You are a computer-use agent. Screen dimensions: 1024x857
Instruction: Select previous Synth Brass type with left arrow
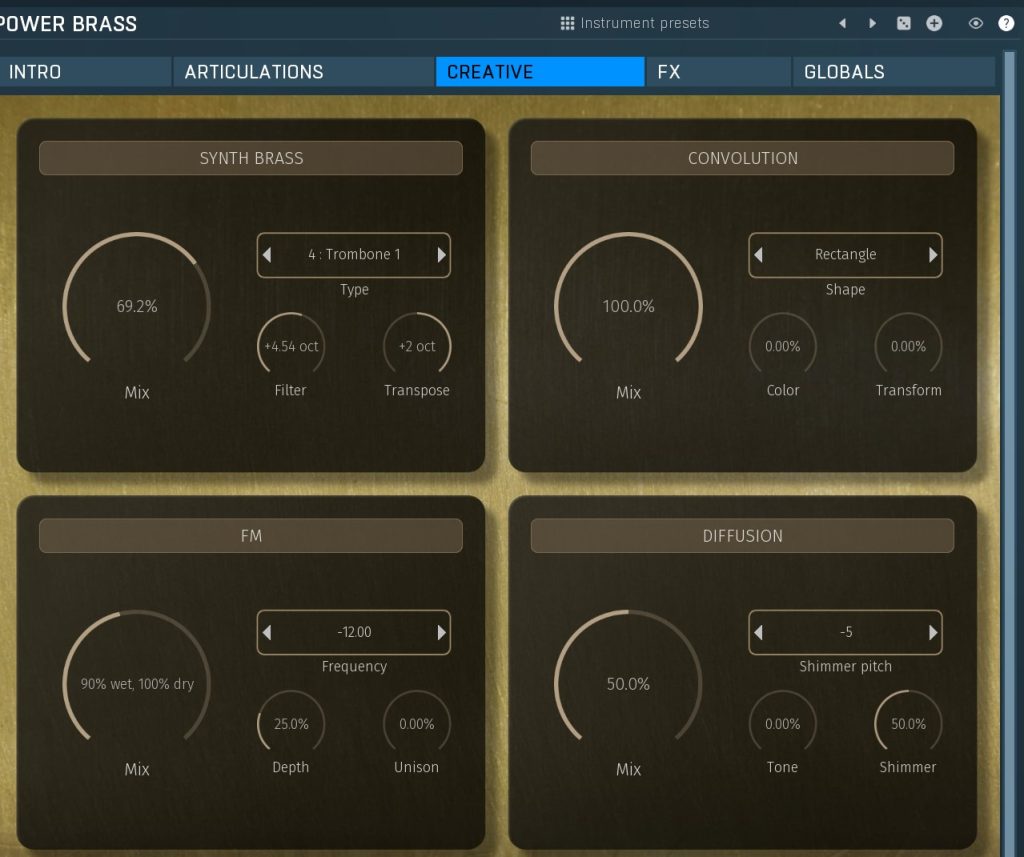(267, 255)
